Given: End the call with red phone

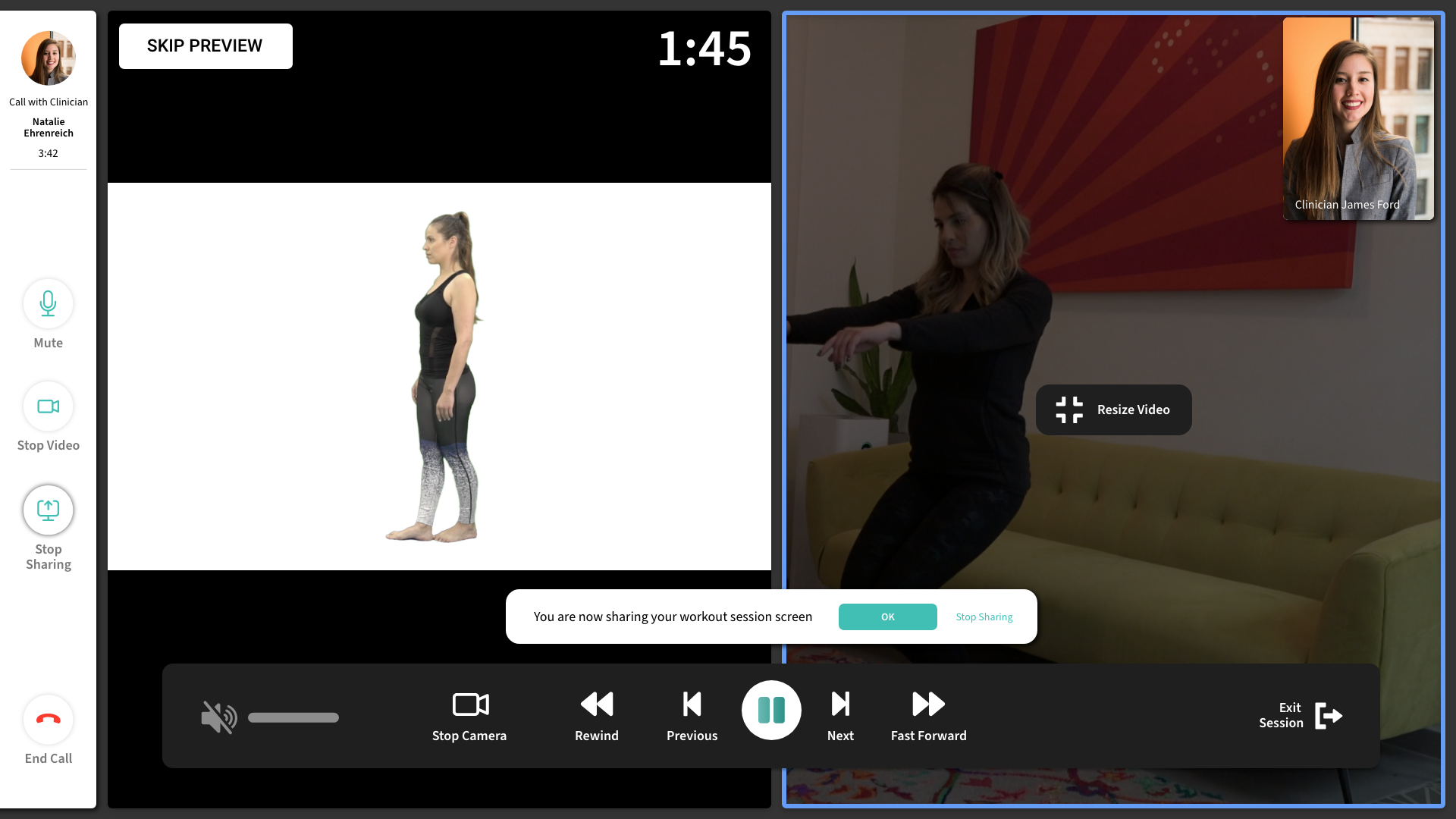Looking at the screenshot, I should click(48, 720).
